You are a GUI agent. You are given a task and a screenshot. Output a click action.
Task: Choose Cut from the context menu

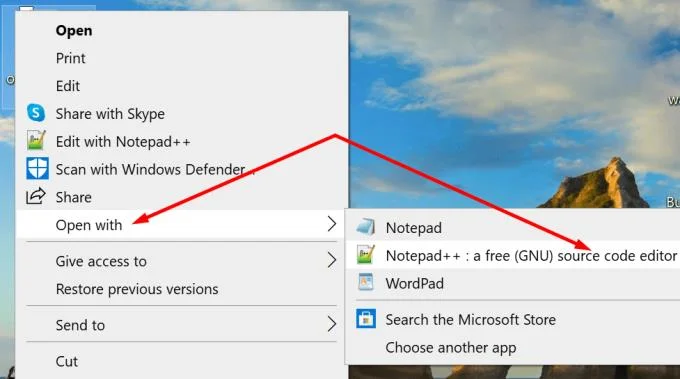(x=67, y=362)
